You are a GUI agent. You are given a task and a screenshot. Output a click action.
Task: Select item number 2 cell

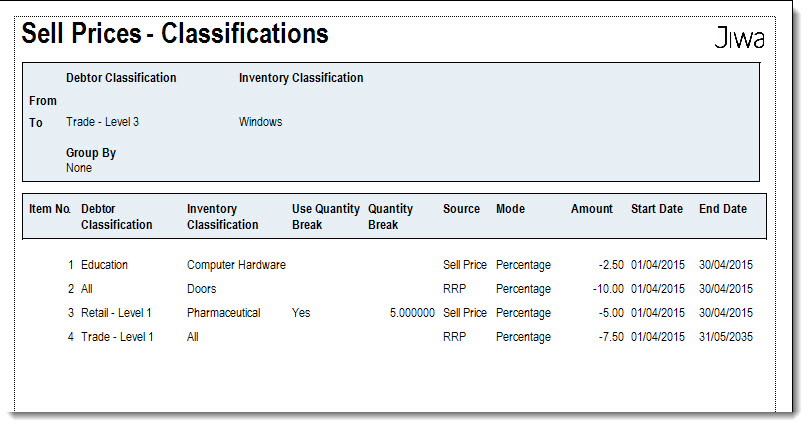pyautogui.click(x=71, y=289)
